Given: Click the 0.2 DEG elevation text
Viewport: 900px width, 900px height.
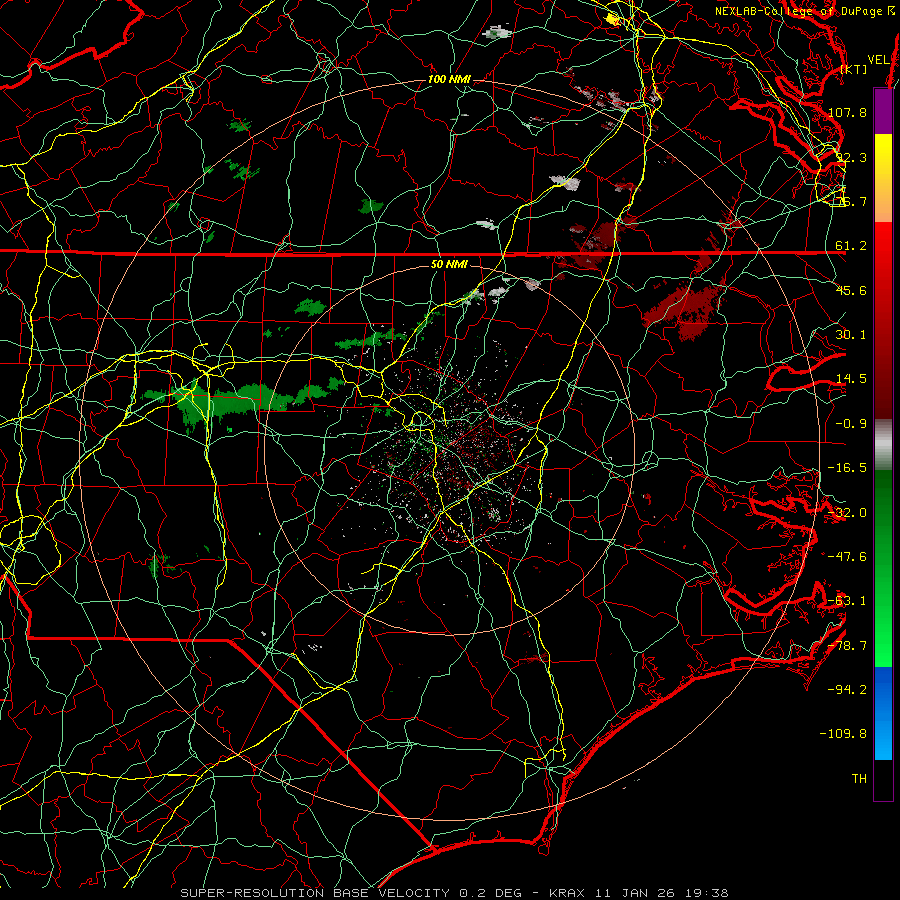Looking at the screenshot, I should click(x=490, y=893).
